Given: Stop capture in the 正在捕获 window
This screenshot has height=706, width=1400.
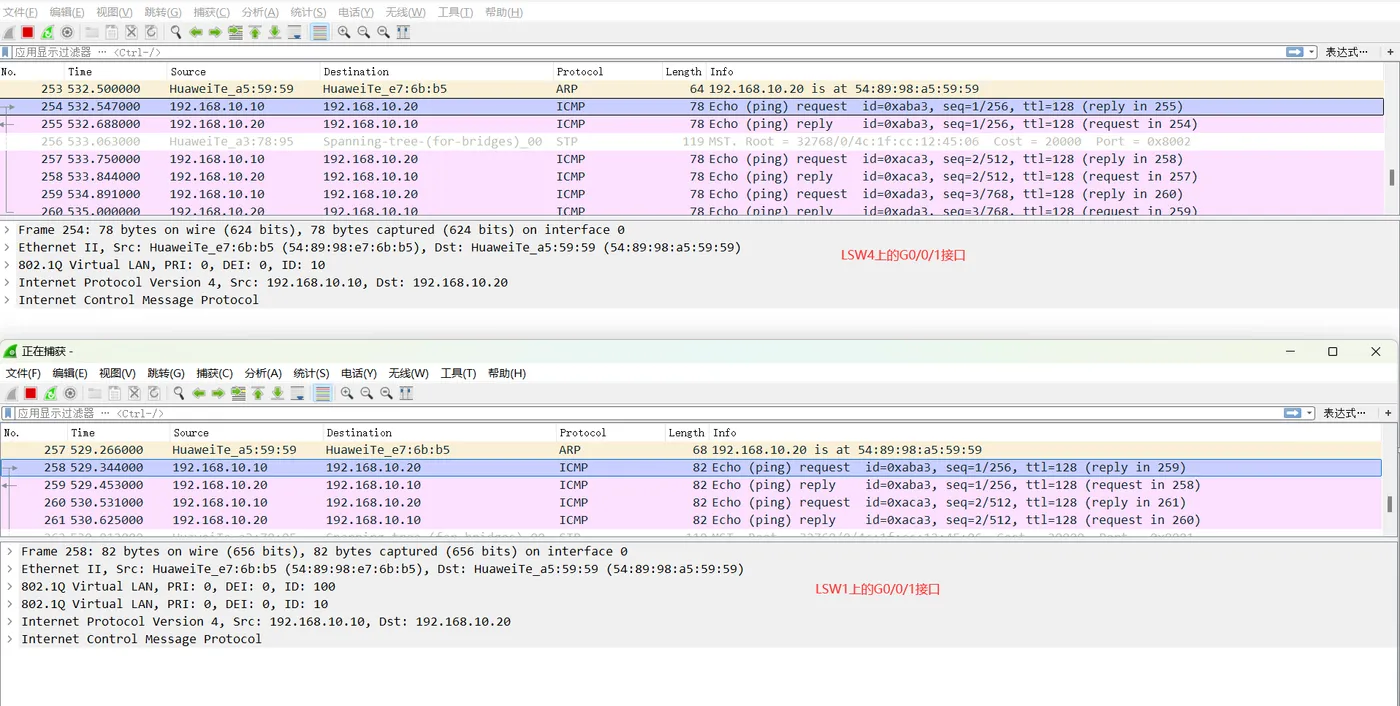Looking at the screenshot, I should point(31,393).
